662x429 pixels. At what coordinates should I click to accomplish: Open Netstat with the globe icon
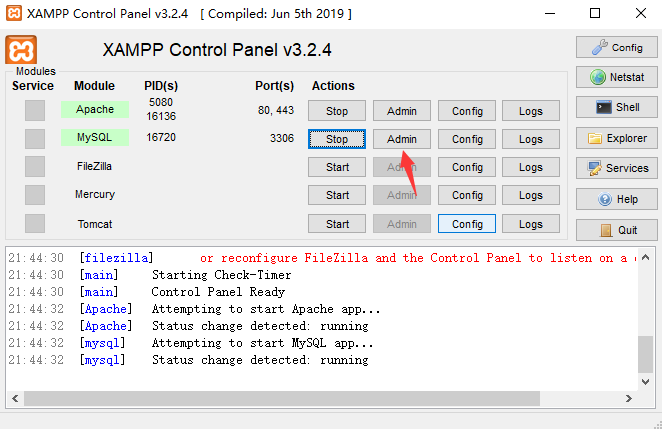click(x=616, y=77)
